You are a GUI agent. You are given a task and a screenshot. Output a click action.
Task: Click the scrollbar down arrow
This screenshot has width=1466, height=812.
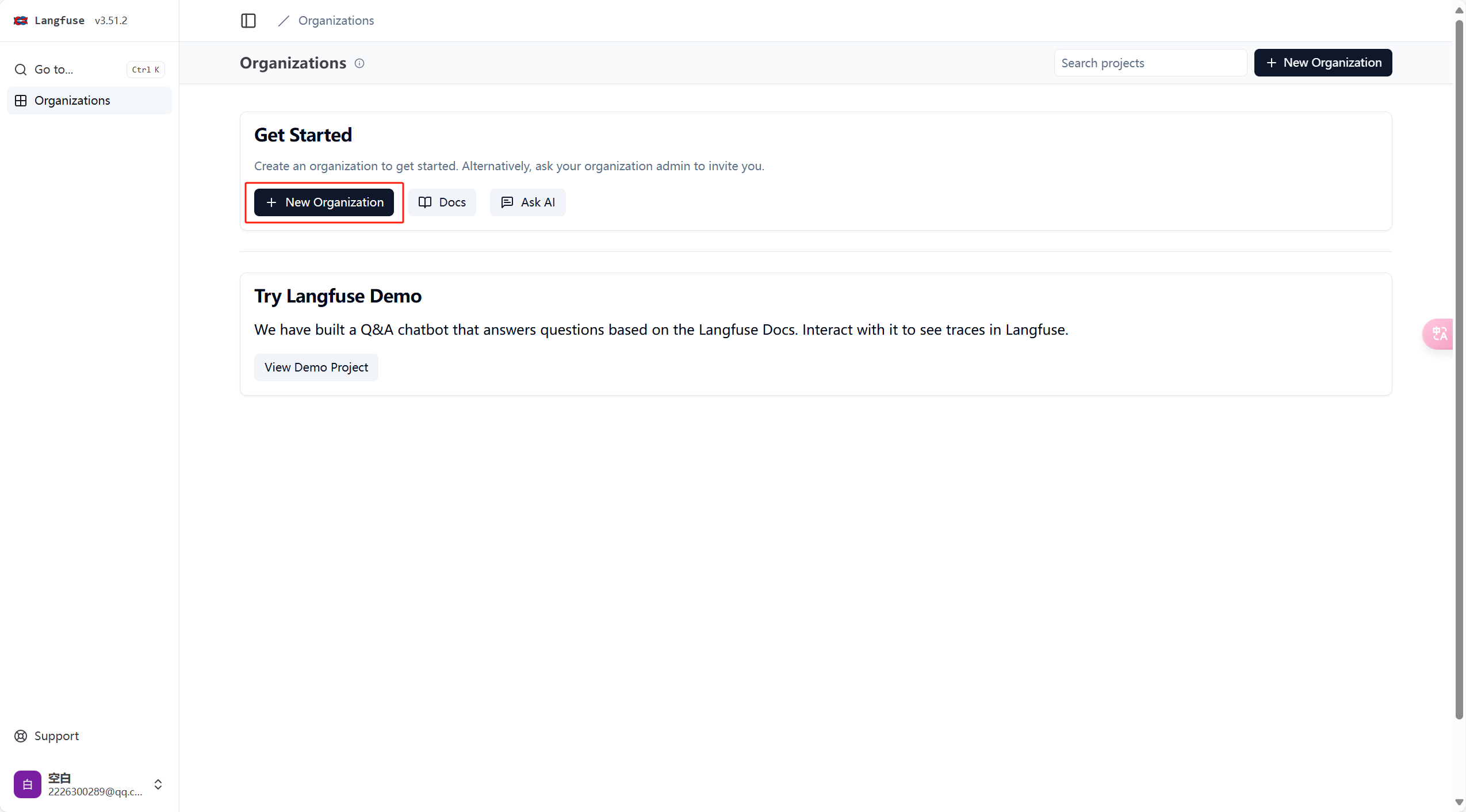[x=1459, y=802]
